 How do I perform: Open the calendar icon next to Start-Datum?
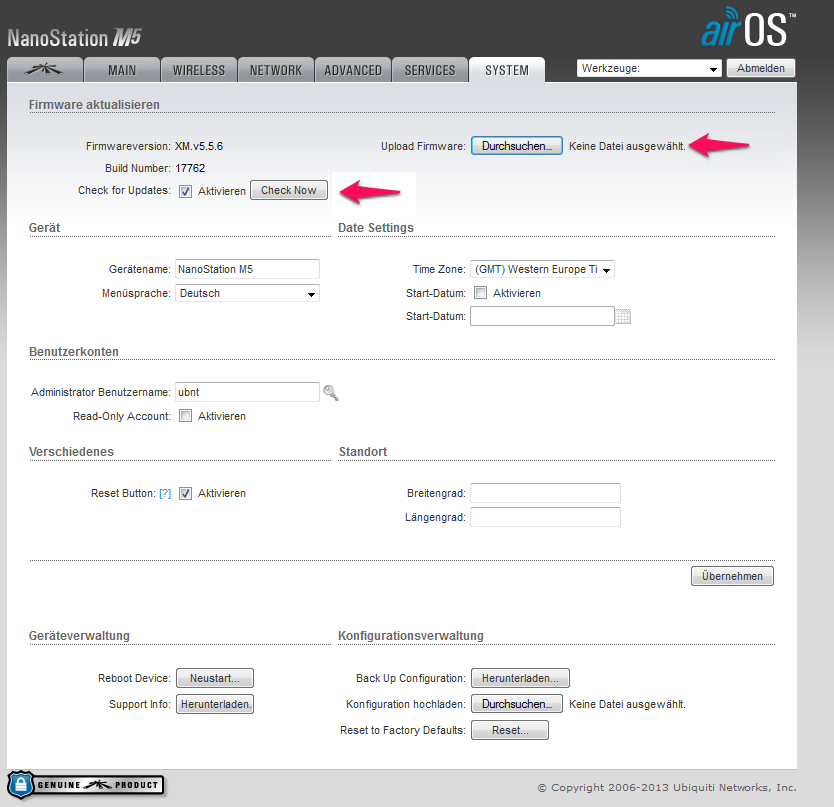(x=623, y=317)
